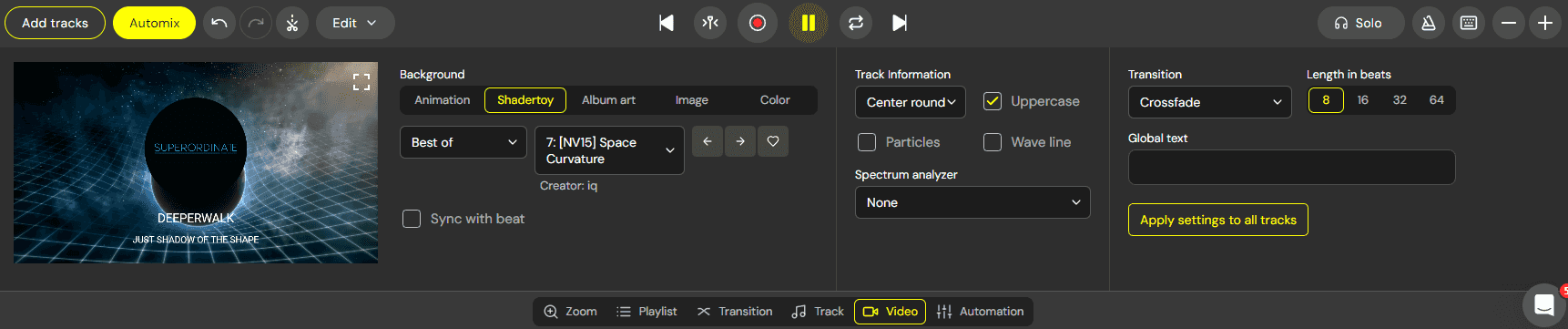Set transition length to 32 beats
Screen dimensions: 1568x329
click(1400, 100)
